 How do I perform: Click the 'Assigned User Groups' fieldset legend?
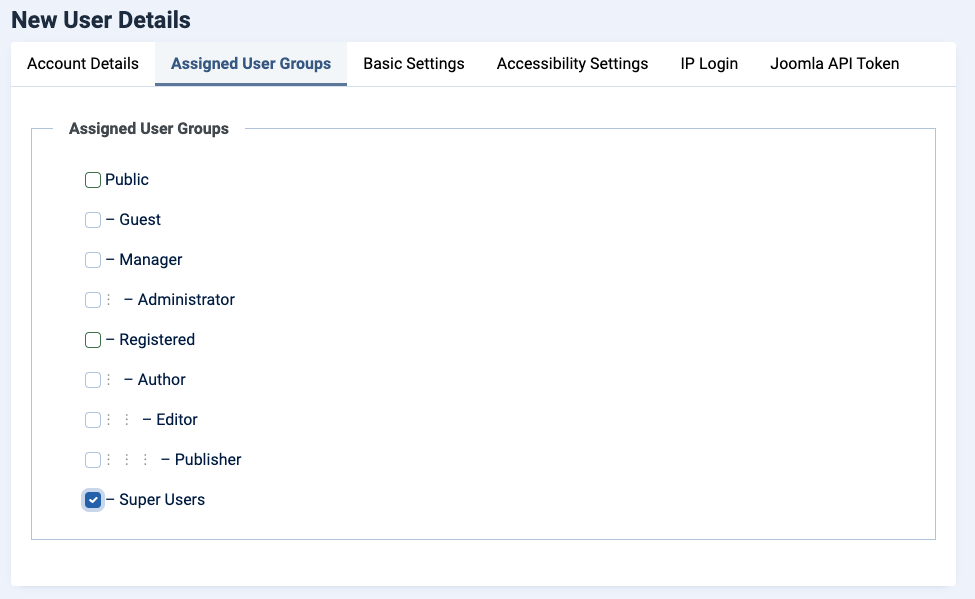click(149, 129)
